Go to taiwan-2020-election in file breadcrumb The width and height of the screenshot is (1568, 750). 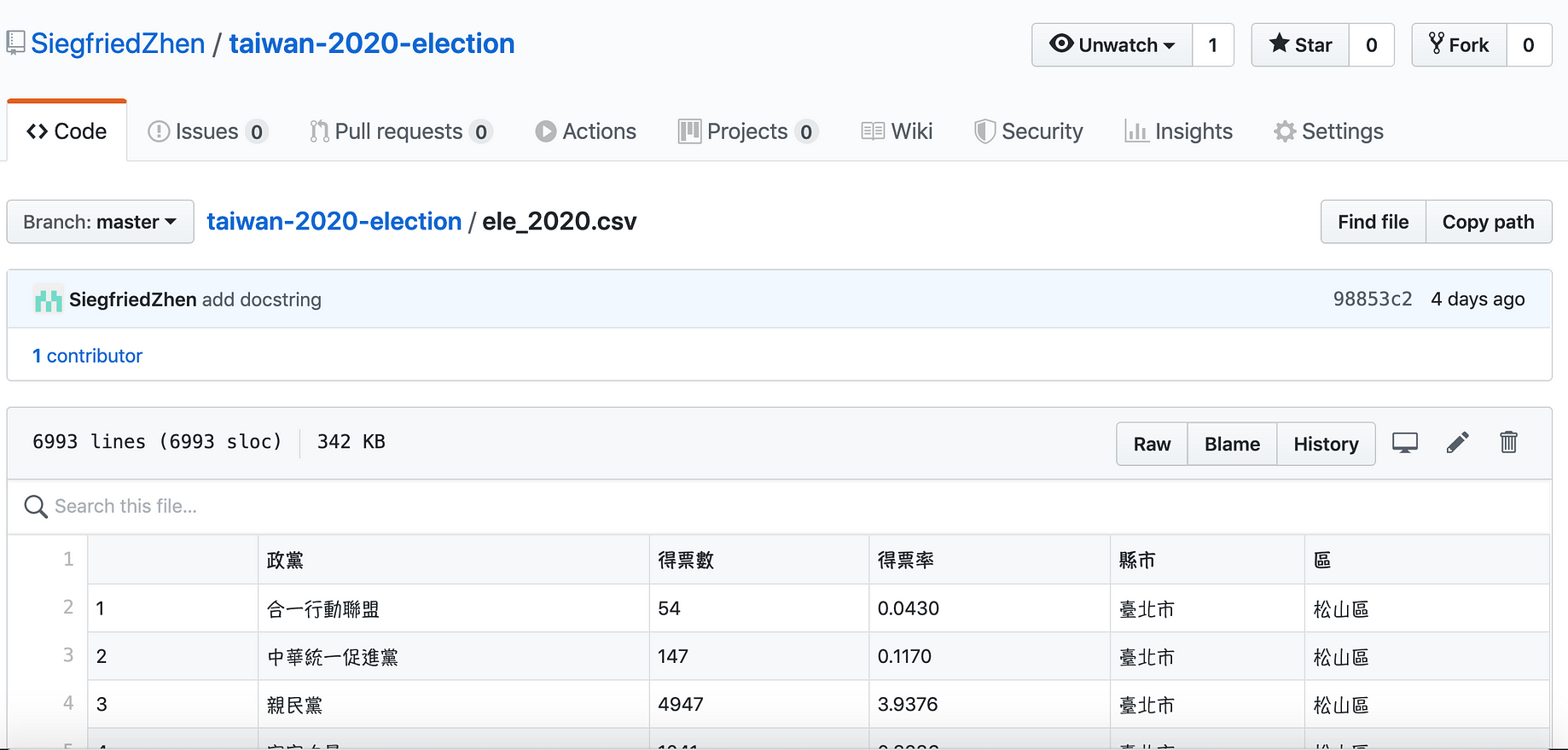tap(334, 222)
